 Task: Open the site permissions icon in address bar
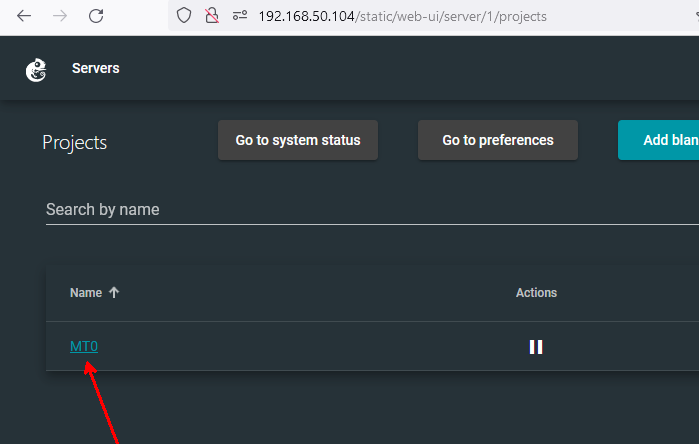pos(239,16)
